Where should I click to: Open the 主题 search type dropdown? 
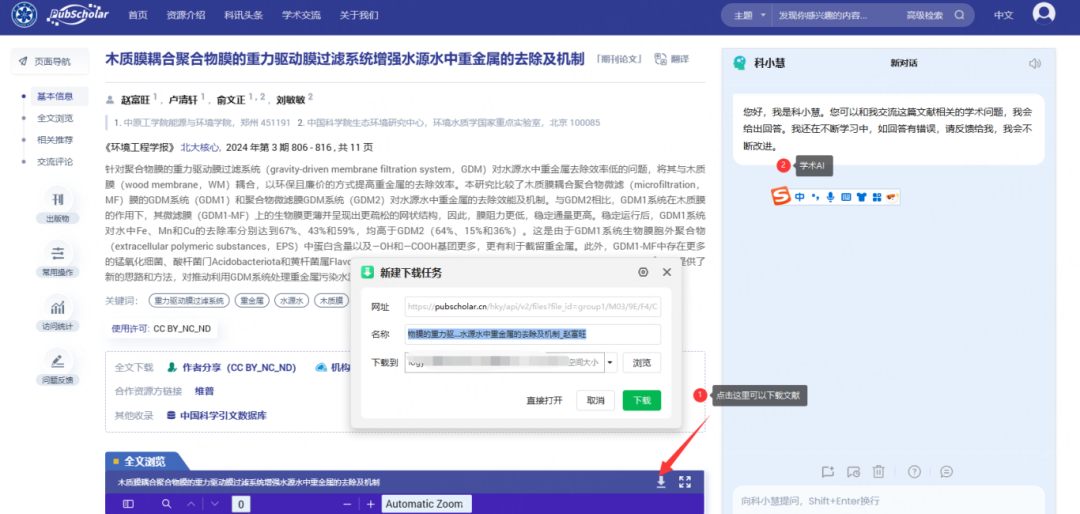click(x=749, y=15)
